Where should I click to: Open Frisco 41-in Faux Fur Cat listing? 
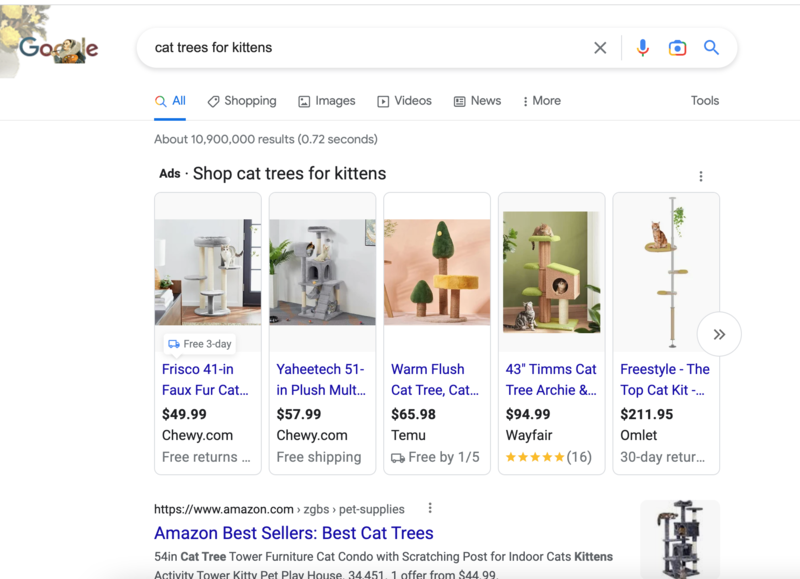coord(206,379)
